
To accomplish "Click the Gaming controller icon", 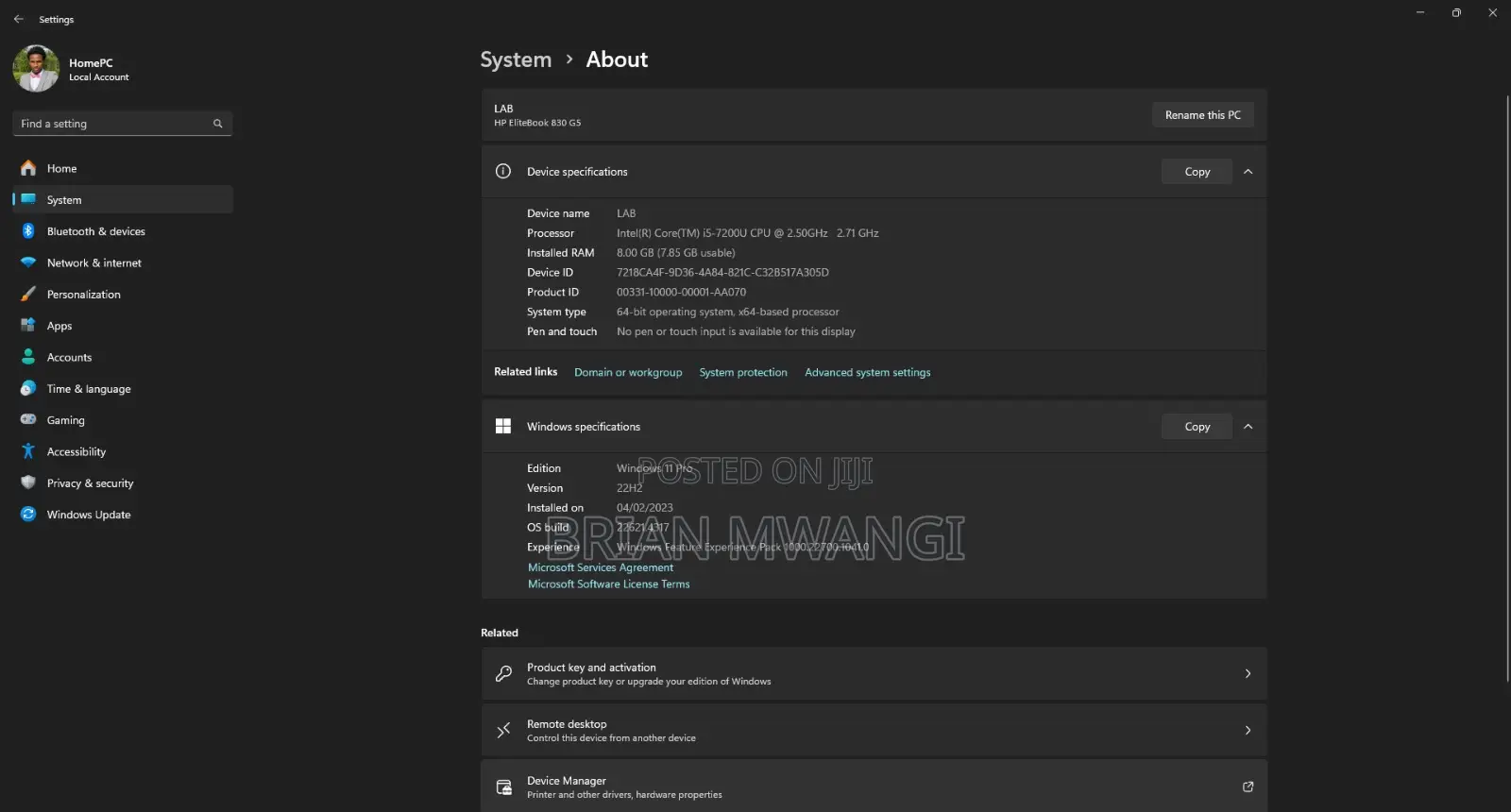I will click(x=28, y=420).
